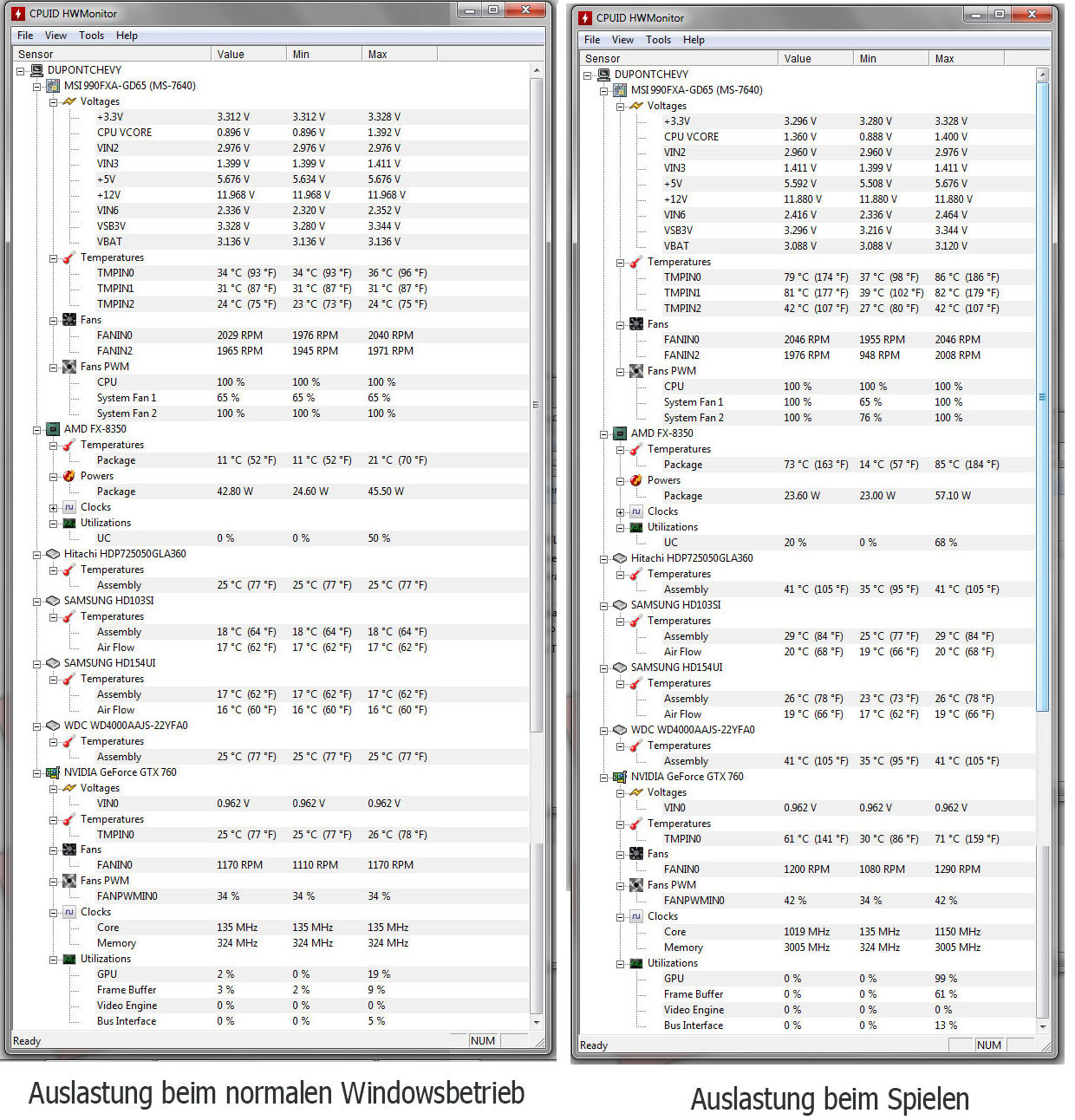Collapse AMD FX-8350 node in left window
This screenshot has height=1120, width=1075.
click(x=36, y=430)
